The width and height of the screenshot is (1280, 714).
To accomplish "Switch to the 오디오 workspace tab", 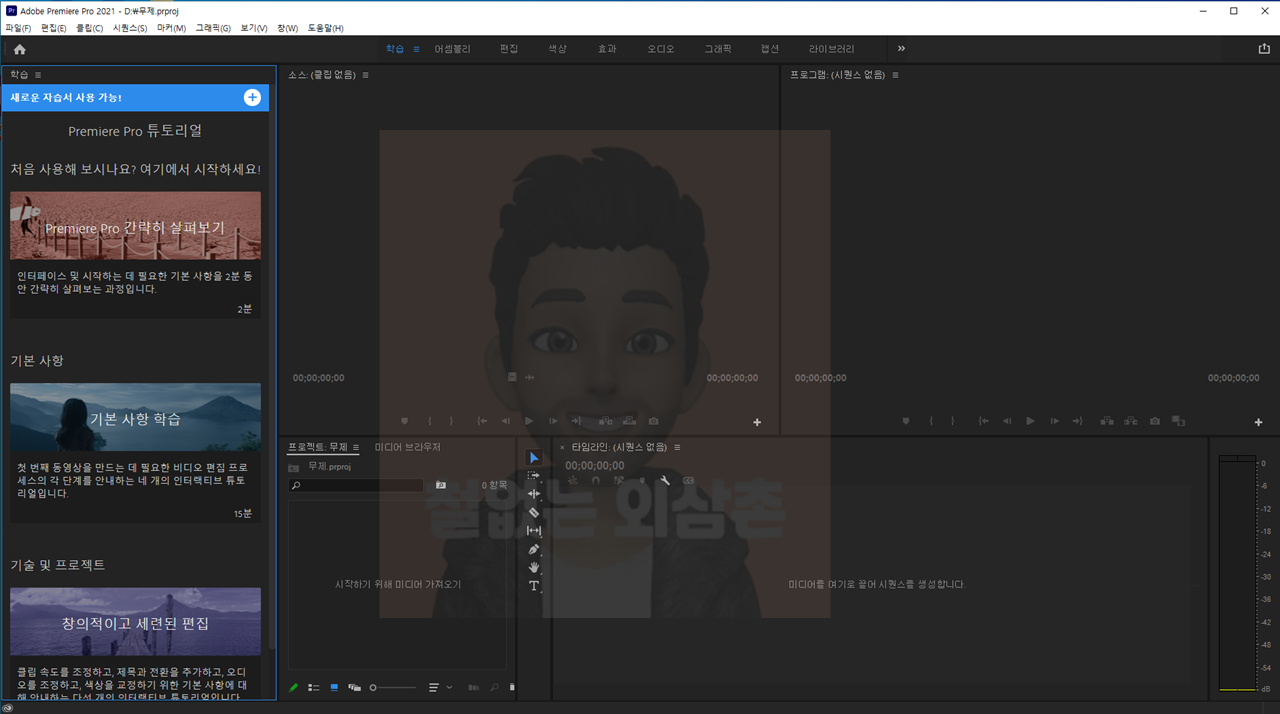I will tap(661, 49).
